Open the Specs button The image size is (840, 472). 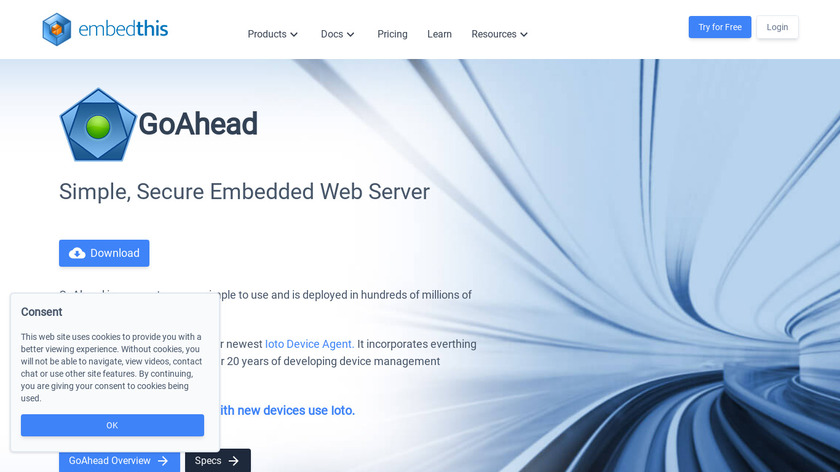pyautogui.click(x=218, y=461)
